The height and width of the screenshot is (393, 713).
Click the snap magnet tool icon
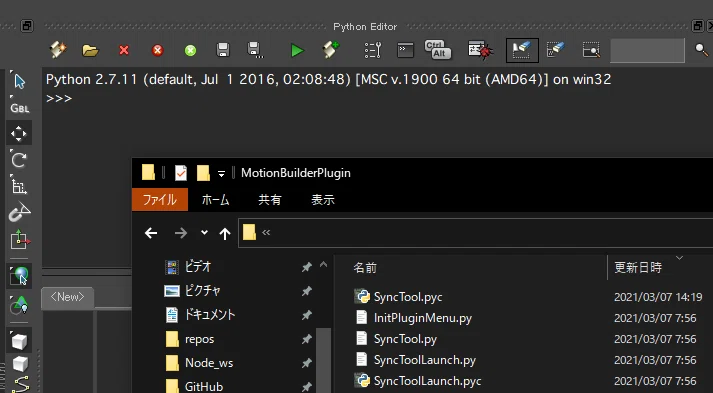[19, 212]
